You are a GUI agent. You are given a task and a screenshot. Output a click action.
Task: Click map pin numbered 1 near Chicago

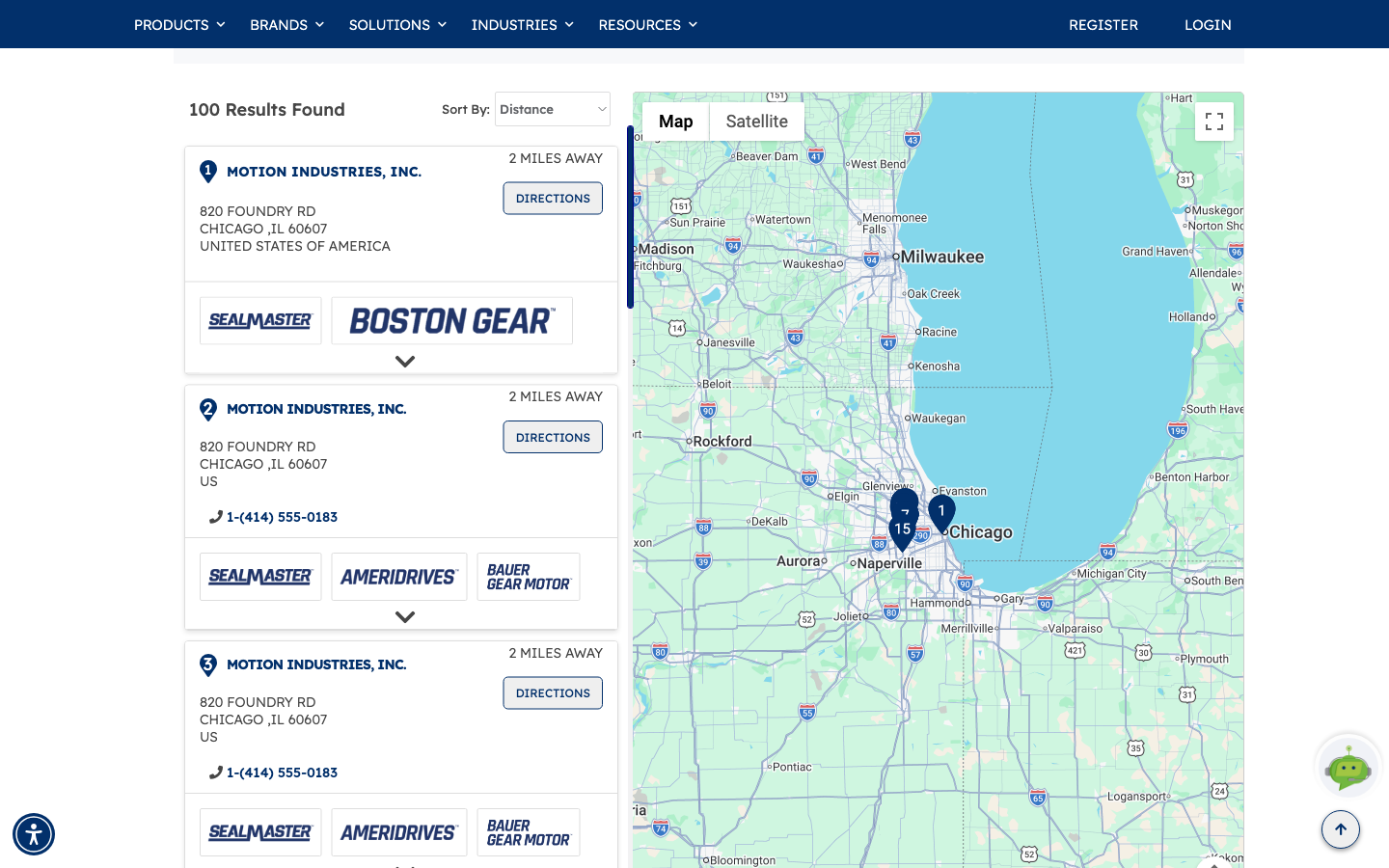tap(941, 513)
